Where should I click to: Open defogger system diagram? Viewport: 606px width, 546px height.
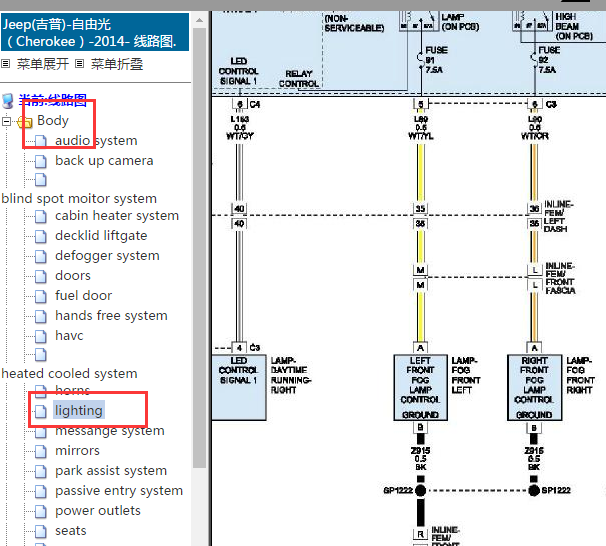(x=107, y=256)
